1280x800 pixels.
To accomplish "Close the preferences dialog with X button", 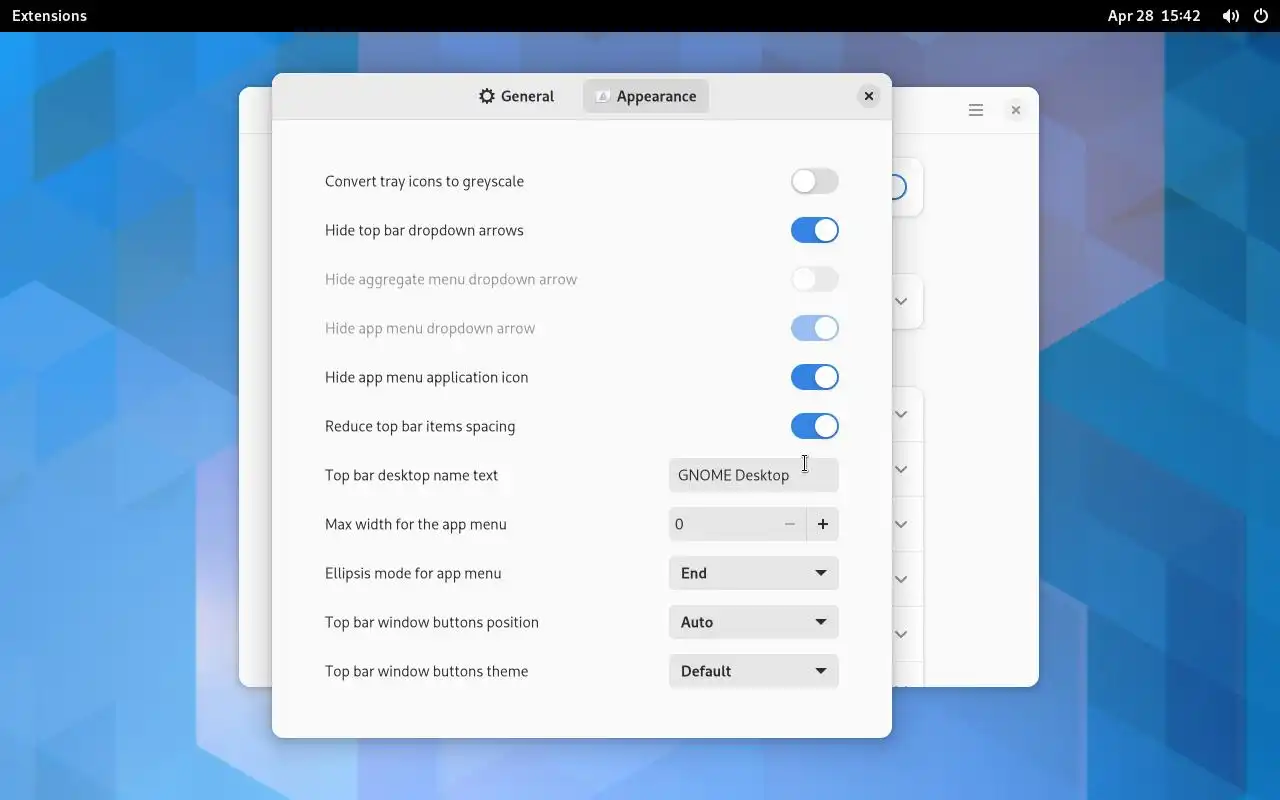I will pos(869,96).
